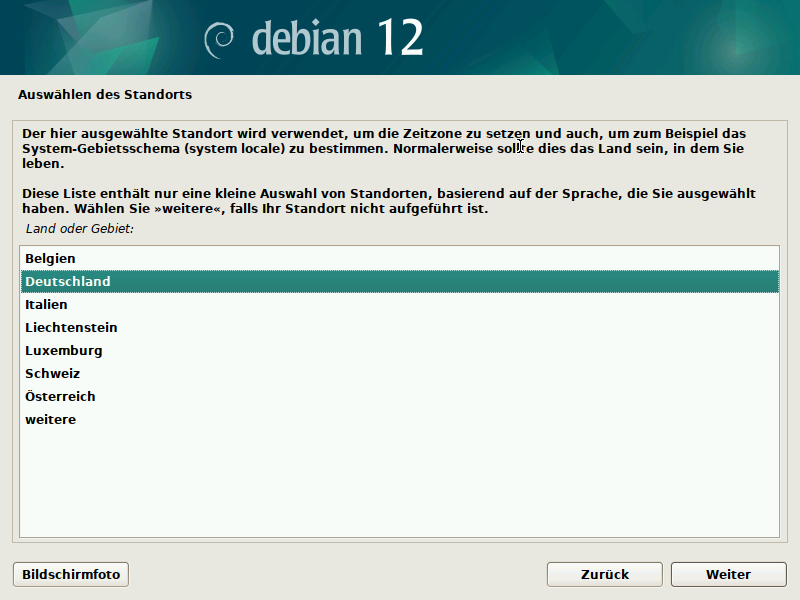Click the Debian swirl logo
The width and height of the screenshot is (800, 600).
(x=220, y=39)
